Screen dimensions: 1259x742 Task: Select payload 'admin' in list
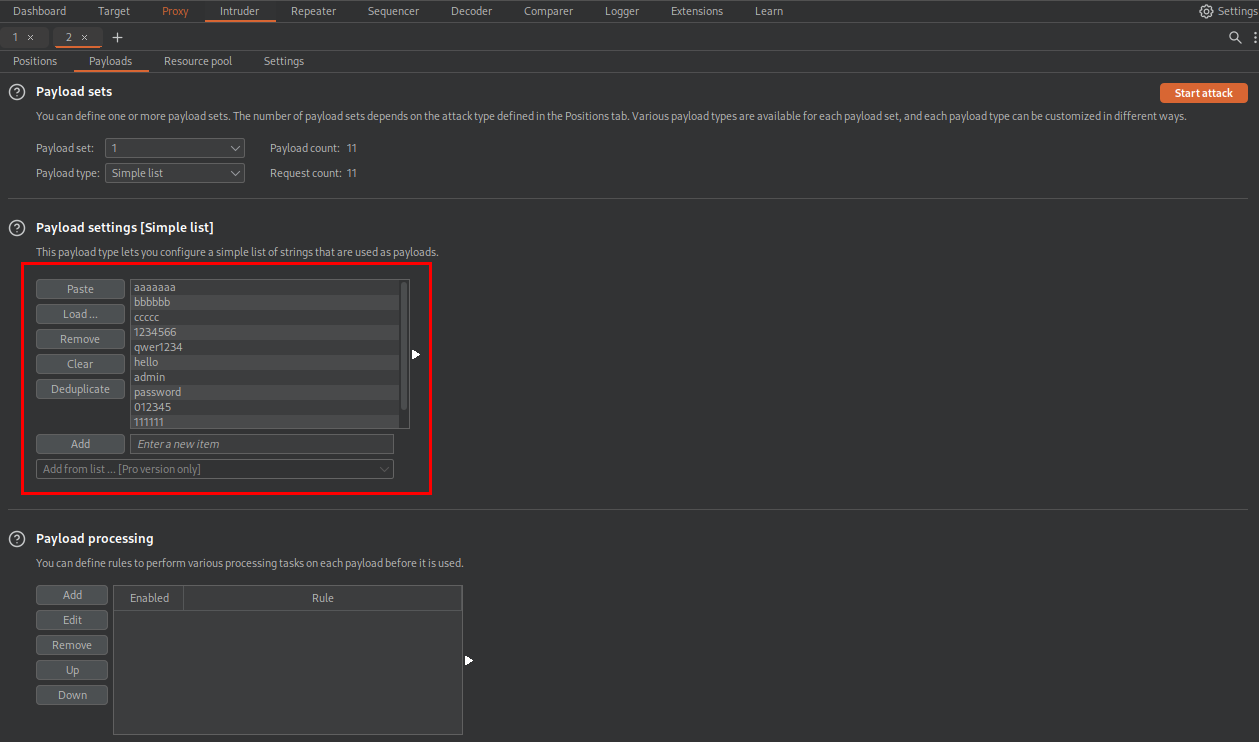point(265,377)
